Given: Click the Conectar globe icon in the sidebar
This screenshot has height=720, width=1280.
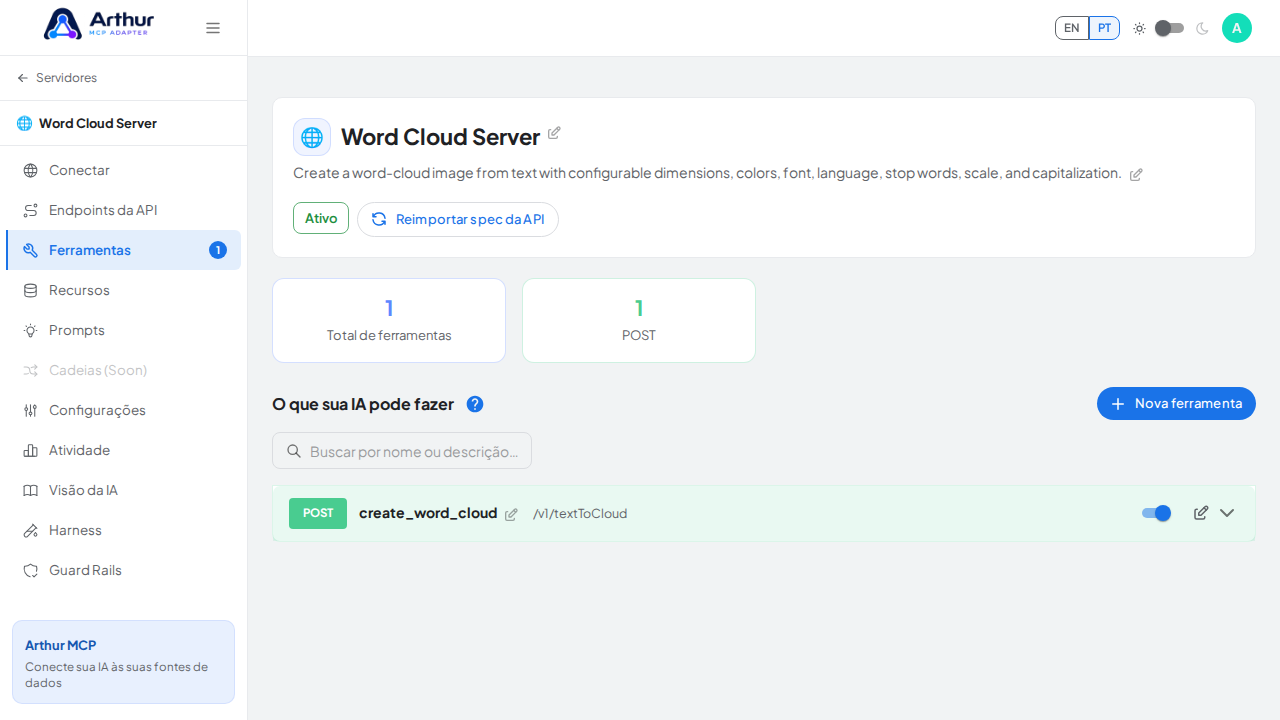Looking at the screenshot, I should [30, 170].
